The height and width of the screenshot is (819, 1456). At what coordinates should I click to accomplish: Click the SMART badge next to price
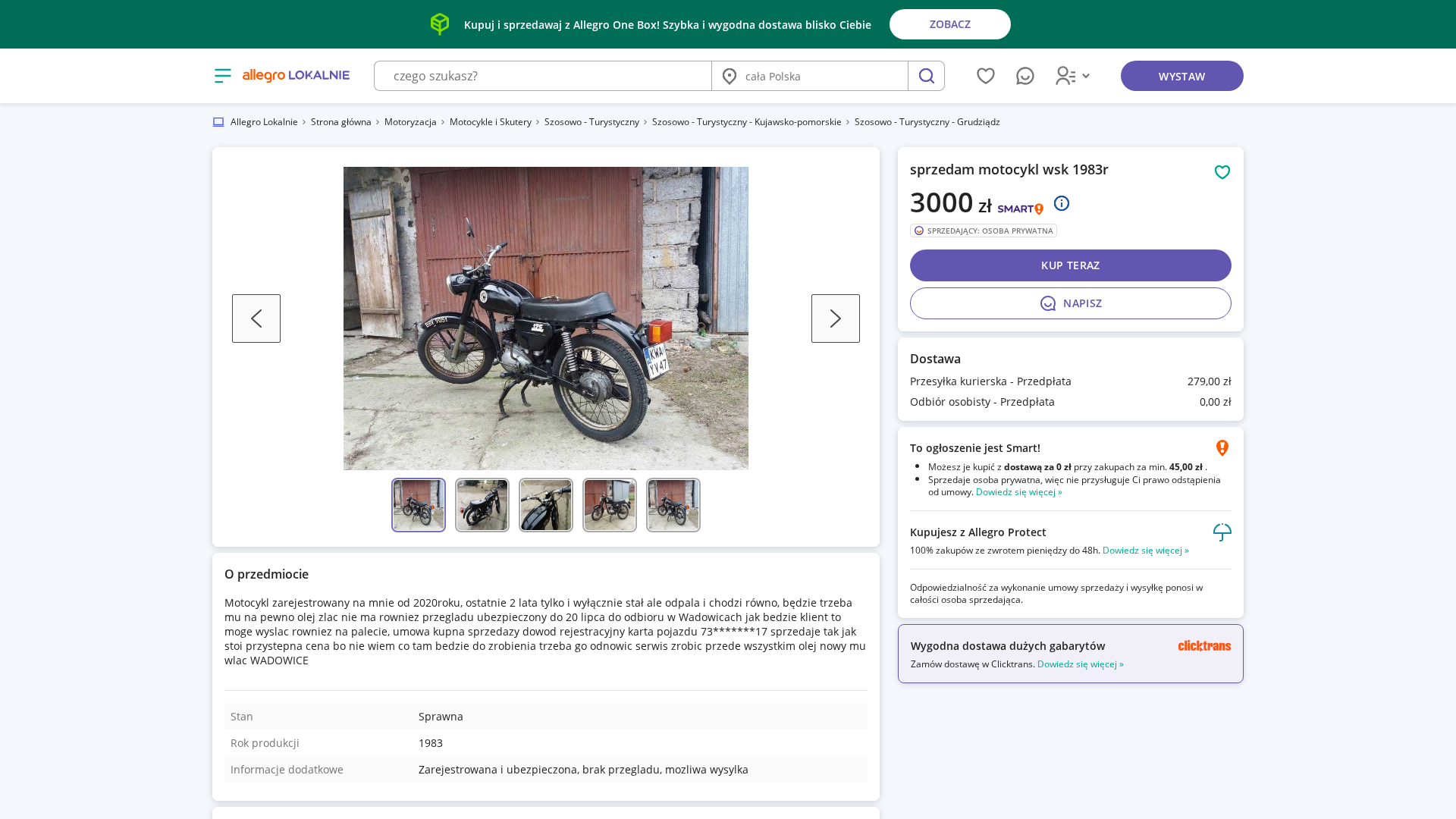1021,209
